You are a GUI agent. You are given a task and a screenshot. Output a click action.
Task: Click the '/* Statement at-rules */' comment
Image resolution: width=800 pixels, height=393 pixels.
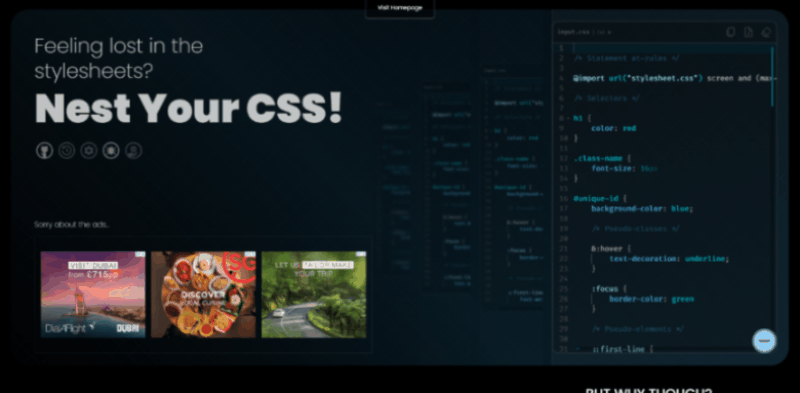[627, 59]
